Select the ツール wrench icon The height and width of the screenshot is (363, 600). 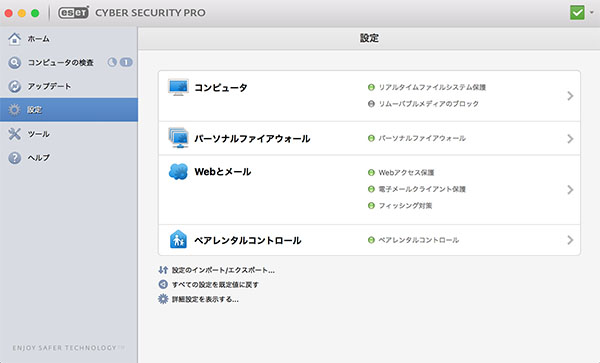[x=15, y=134]
